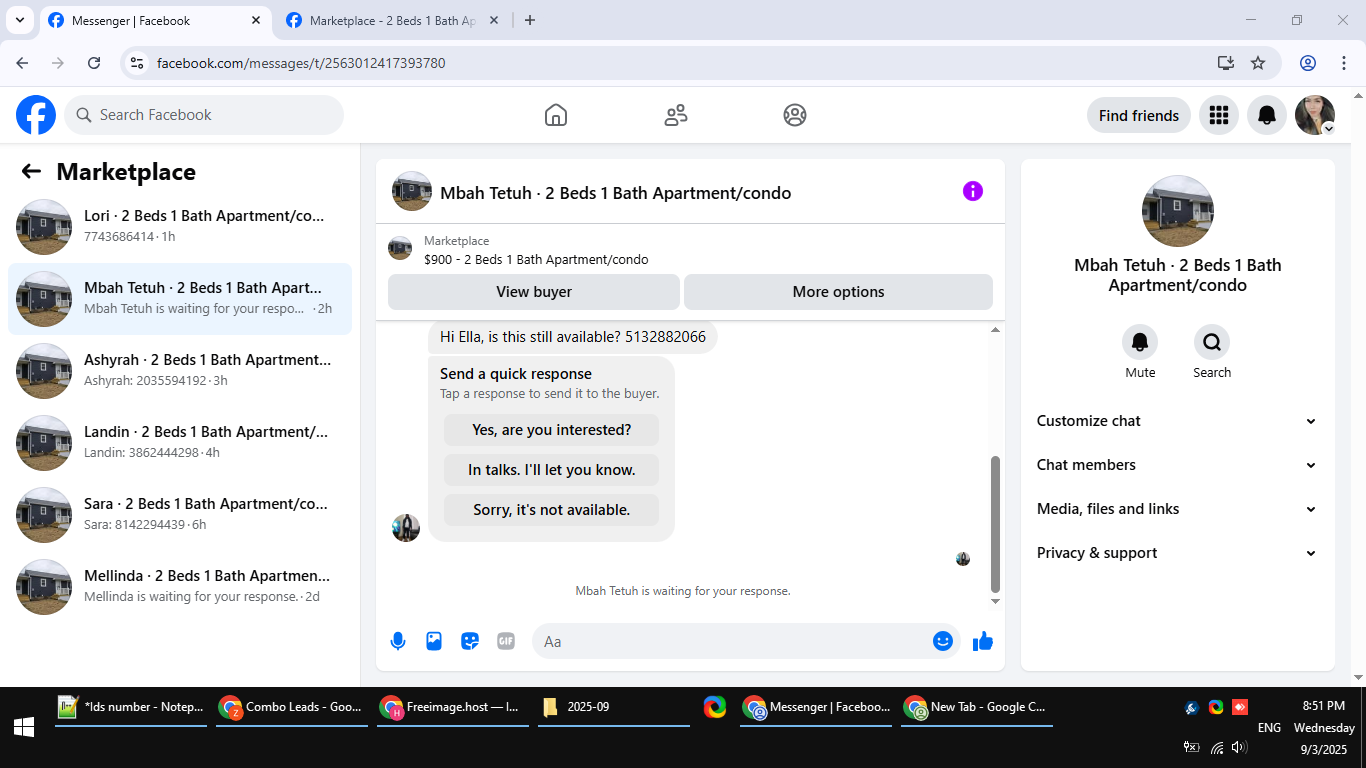Expand Chat members section
The image size is (1366, 768).
click(1178, 465)
